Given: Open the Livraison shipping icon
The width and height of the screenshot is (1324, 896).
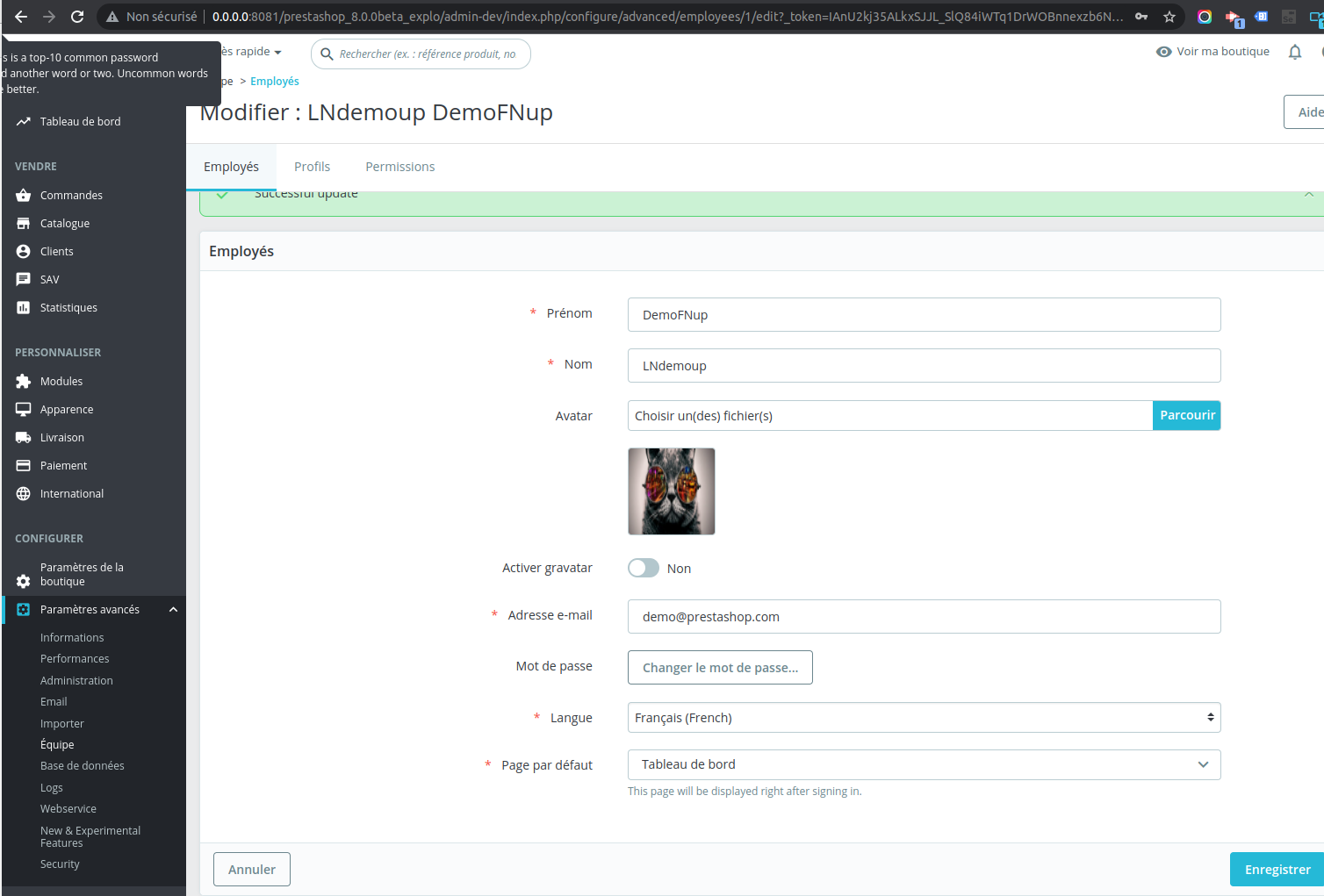Looking at the screenshot, I should pos(23,437).
